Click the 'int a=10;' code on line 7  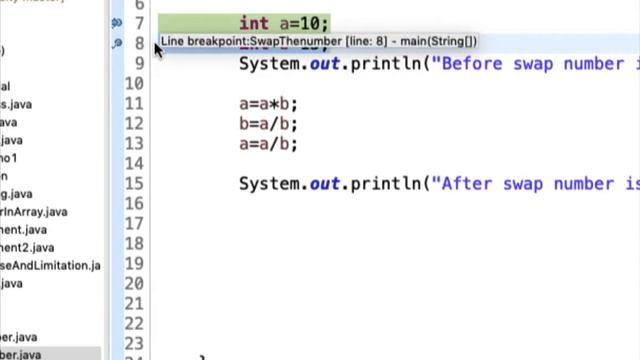(x=284, y=23)
